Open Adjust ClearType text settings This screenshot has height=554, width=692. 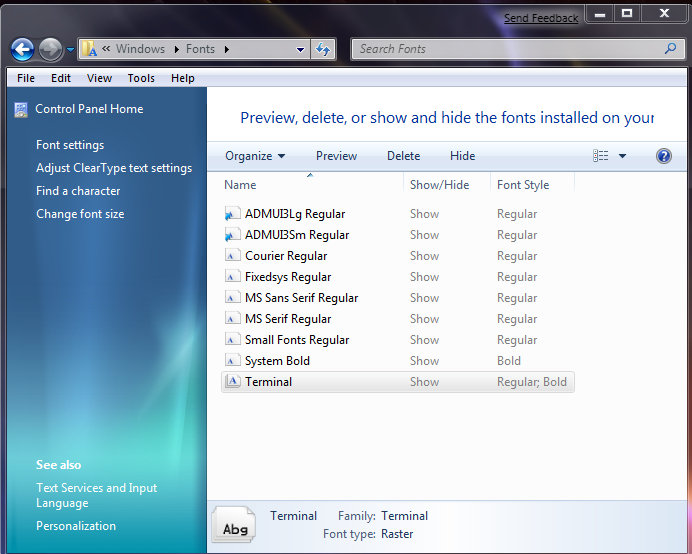[114, 168]
